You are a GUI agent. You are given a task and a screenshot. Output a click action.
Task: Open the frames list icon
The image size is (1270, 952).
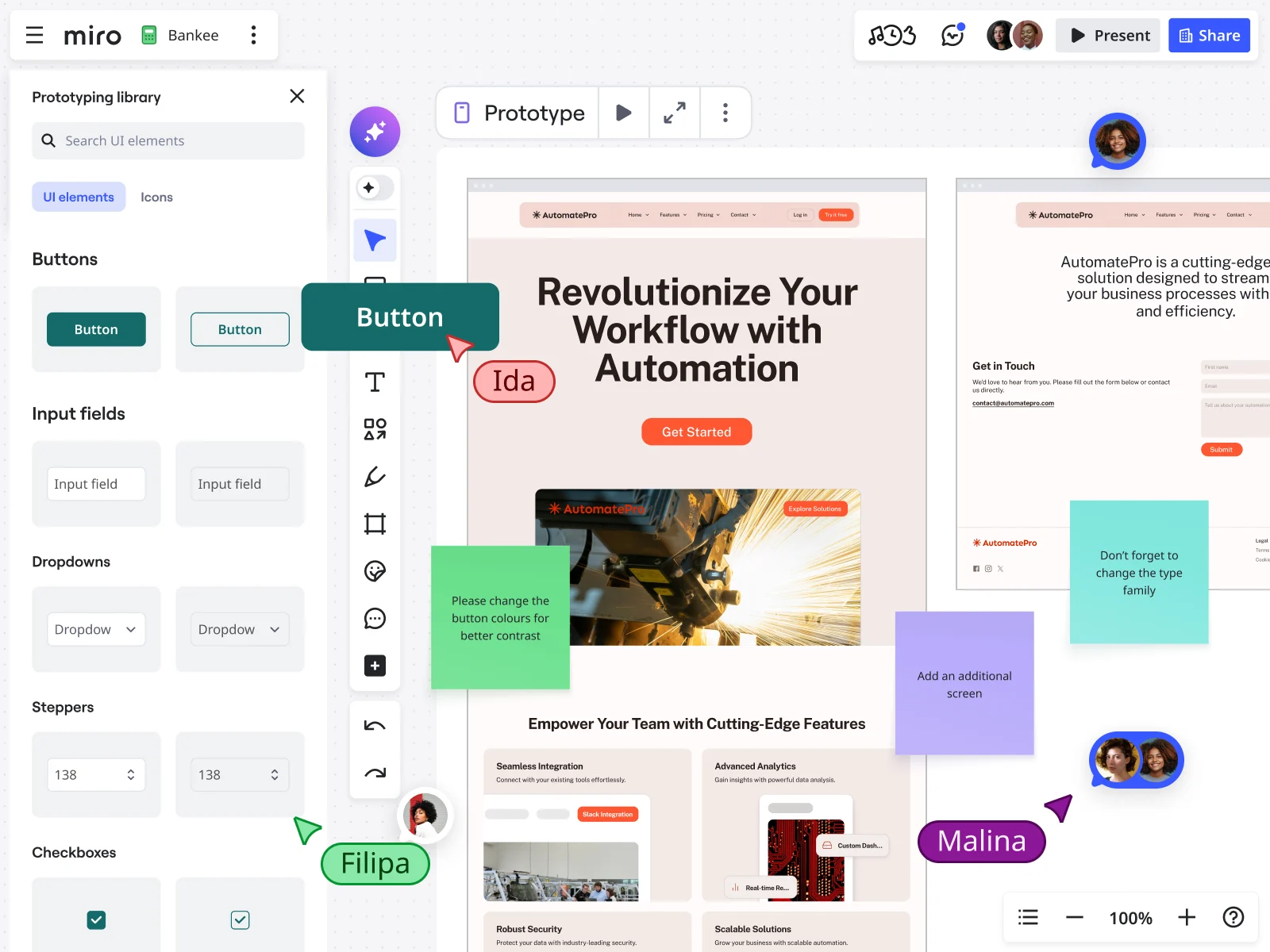coord(1029,918)
